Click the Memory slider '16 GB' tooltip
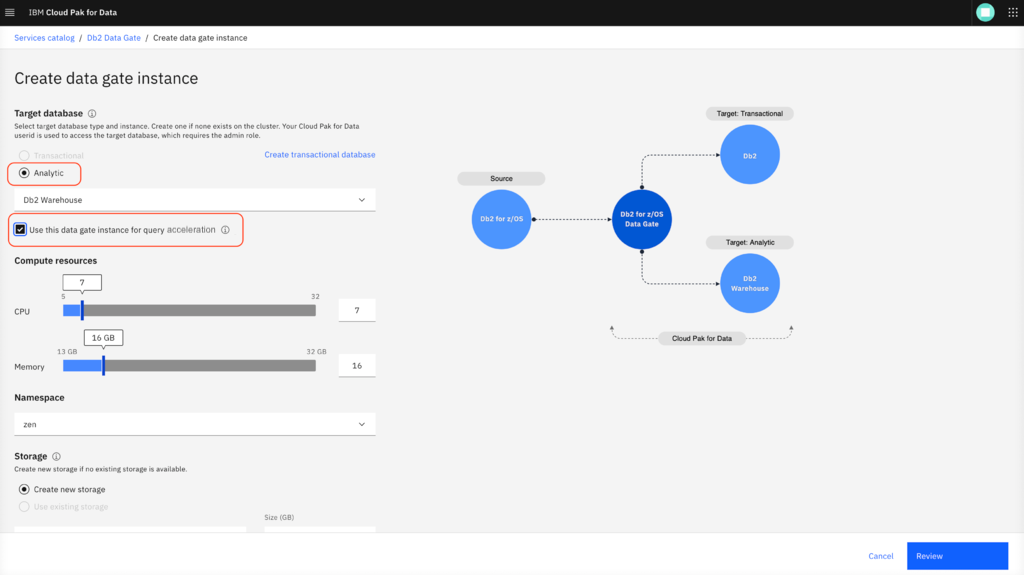1024x575 pixels. [x=103, y=338]
